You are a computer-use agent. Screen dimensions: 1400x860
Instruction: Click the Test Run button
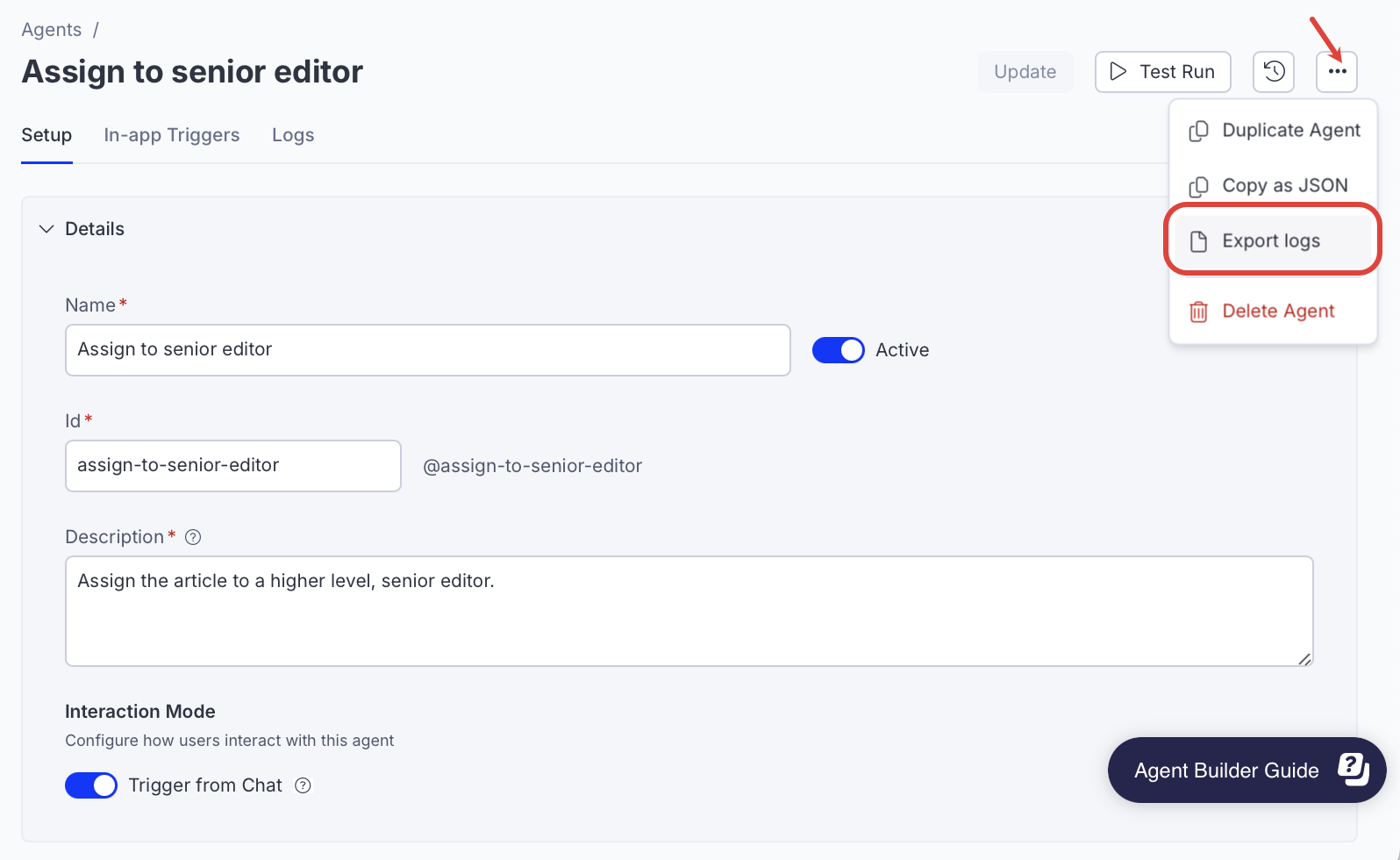pyautogui.click(x=1162, y=72)
